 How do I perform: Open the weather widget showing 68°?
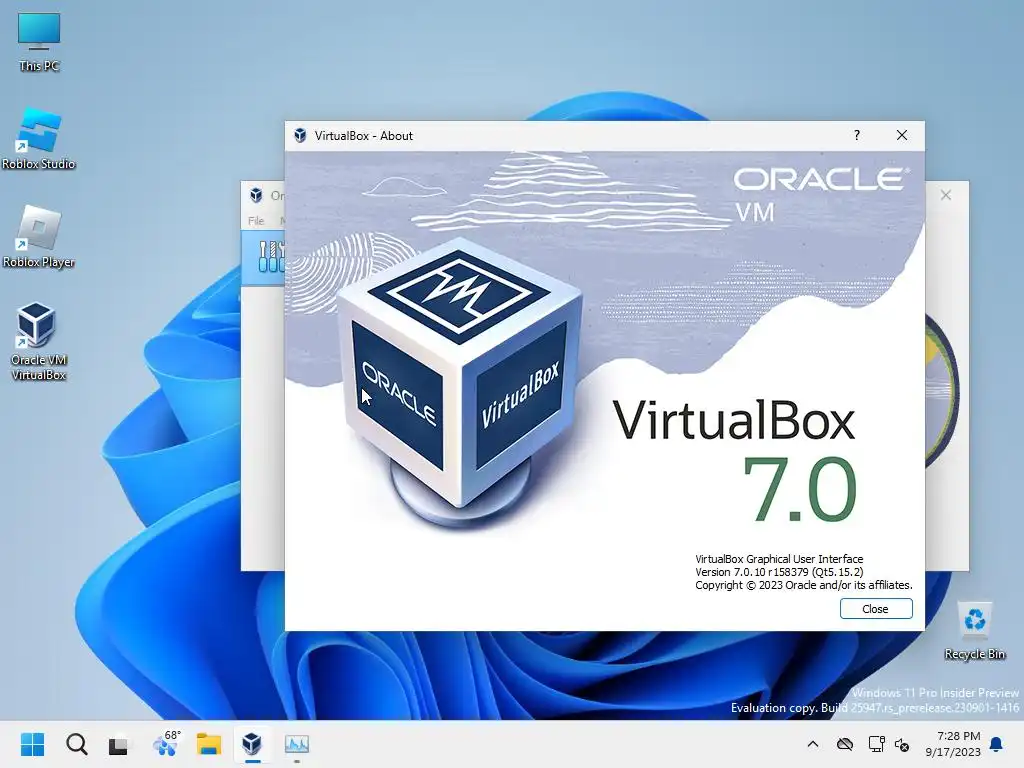[165, 743]
